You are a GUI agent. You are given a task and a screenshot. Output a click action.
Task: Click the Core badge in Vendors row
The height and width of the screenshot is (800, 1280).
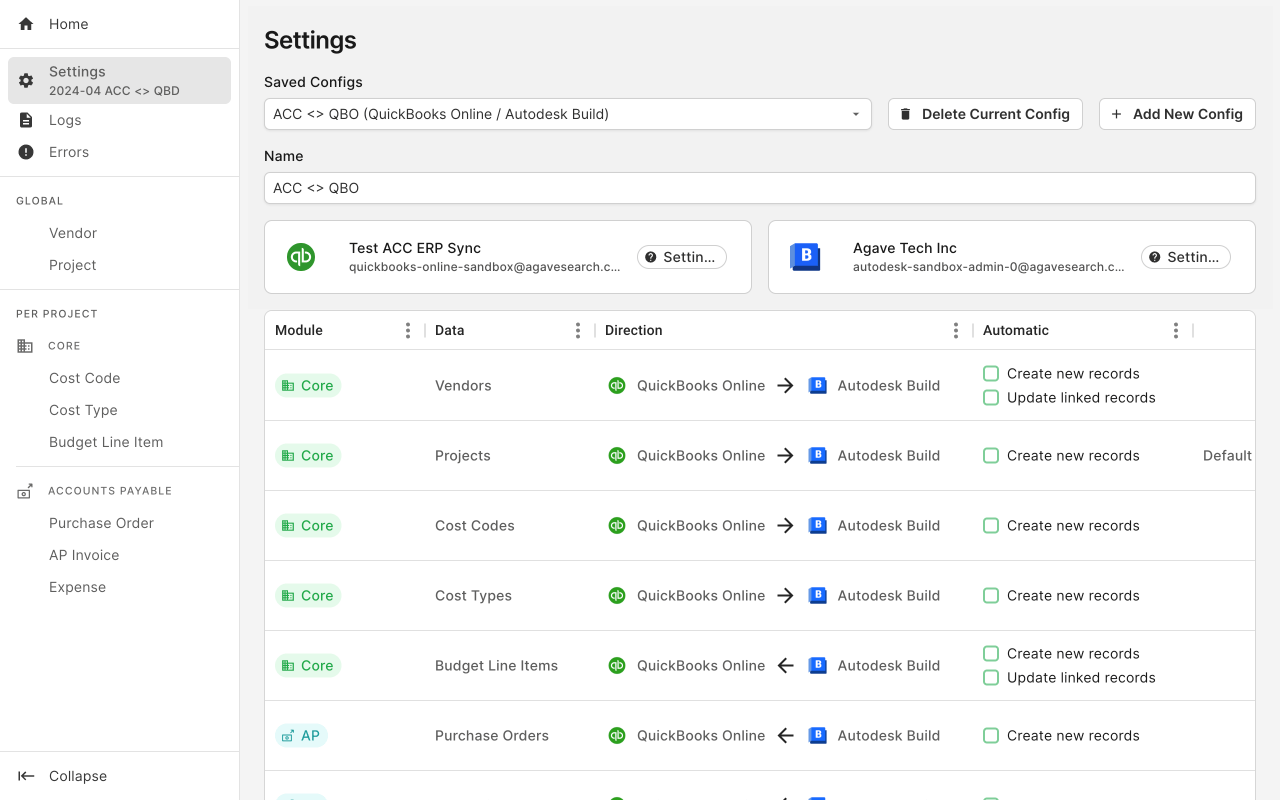click(x=308, y=385)
